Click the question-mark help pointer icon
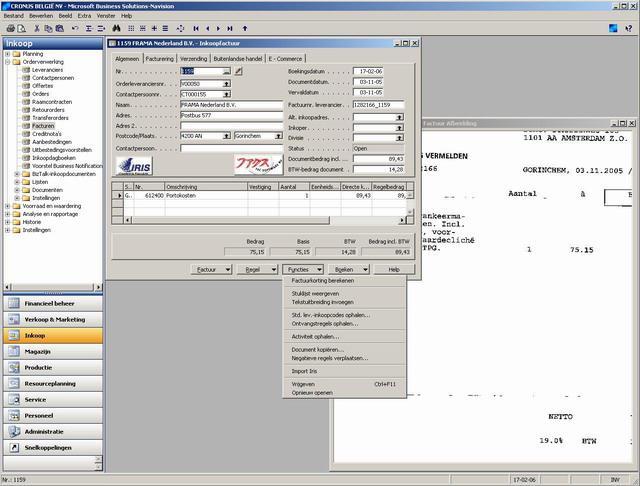Image resolution: width=640 pixels, height=486 pixels. (628, 28)
